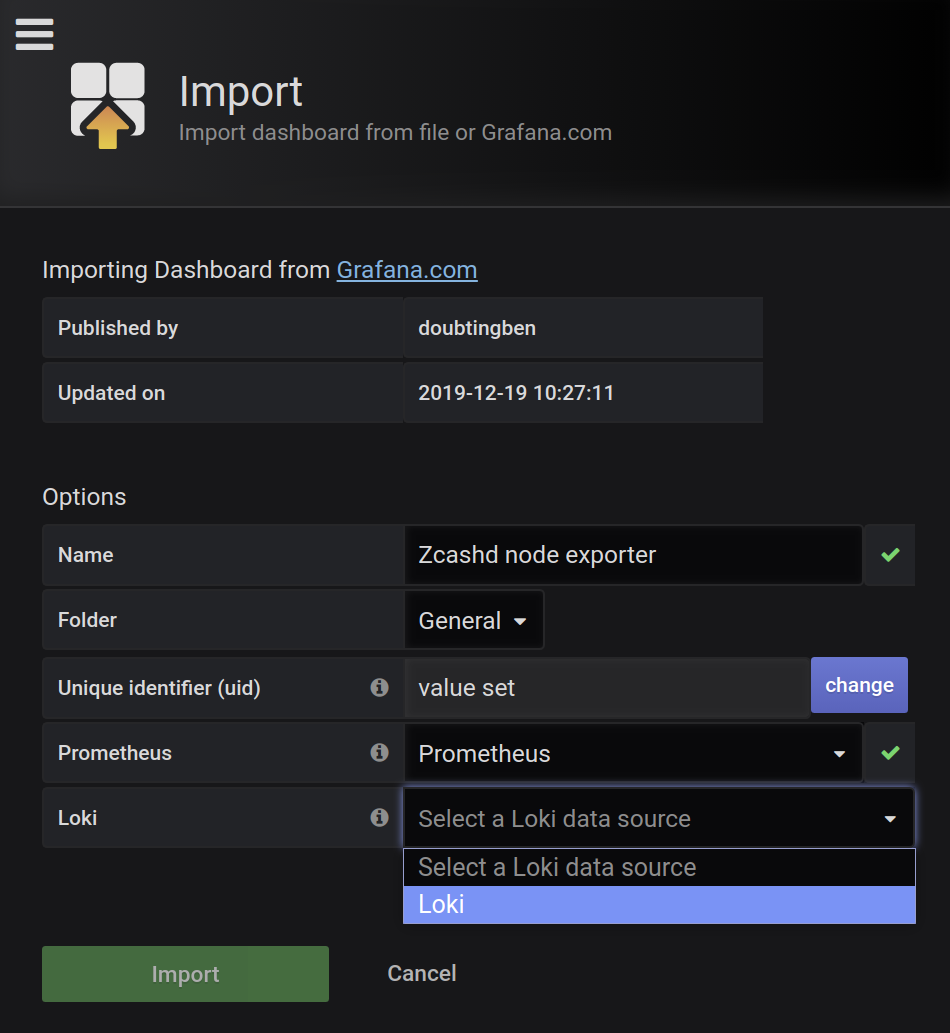
Task: Collapse the Loki data source dropdown
Action: [659, 818]
